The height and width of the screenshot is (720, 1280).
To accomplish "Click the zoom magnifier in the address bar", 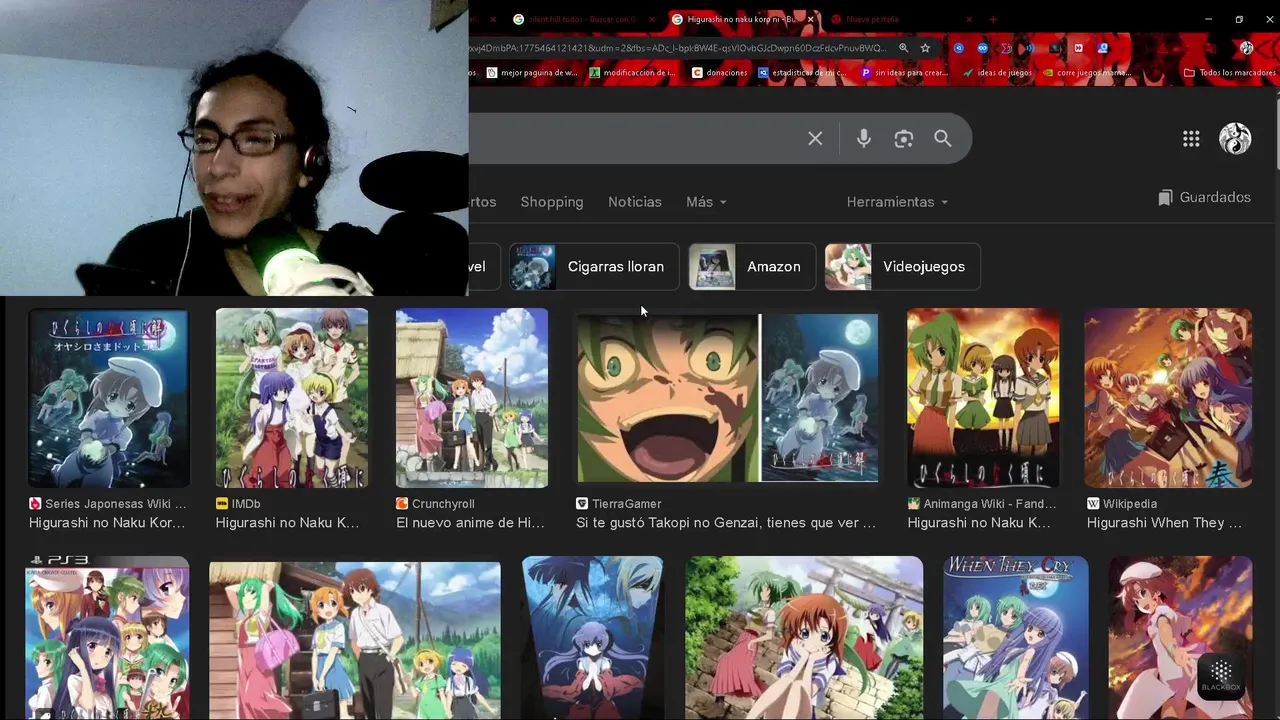I will [903, 47].
